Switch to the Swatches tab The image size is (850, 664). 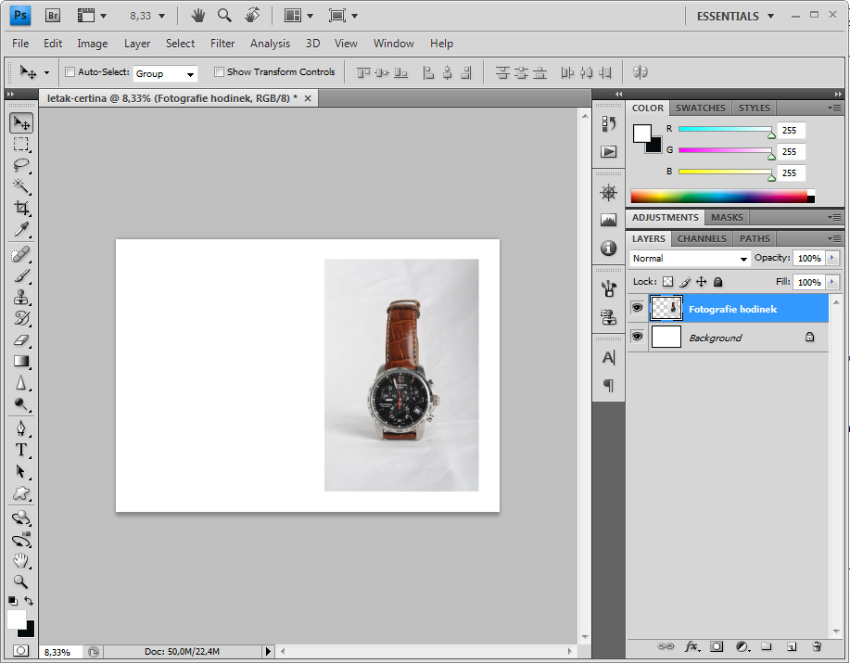point(700,108)
